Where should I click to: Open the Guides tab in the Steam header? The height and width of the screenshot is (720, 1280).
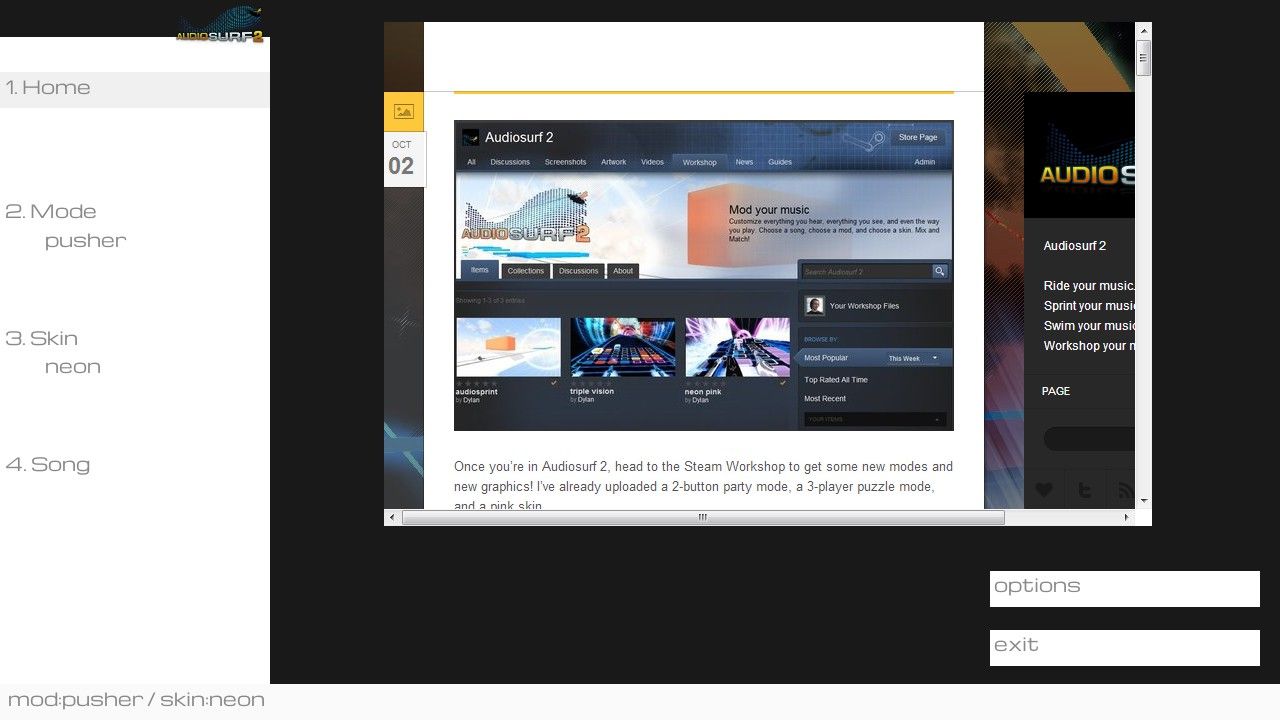point(780,162)
